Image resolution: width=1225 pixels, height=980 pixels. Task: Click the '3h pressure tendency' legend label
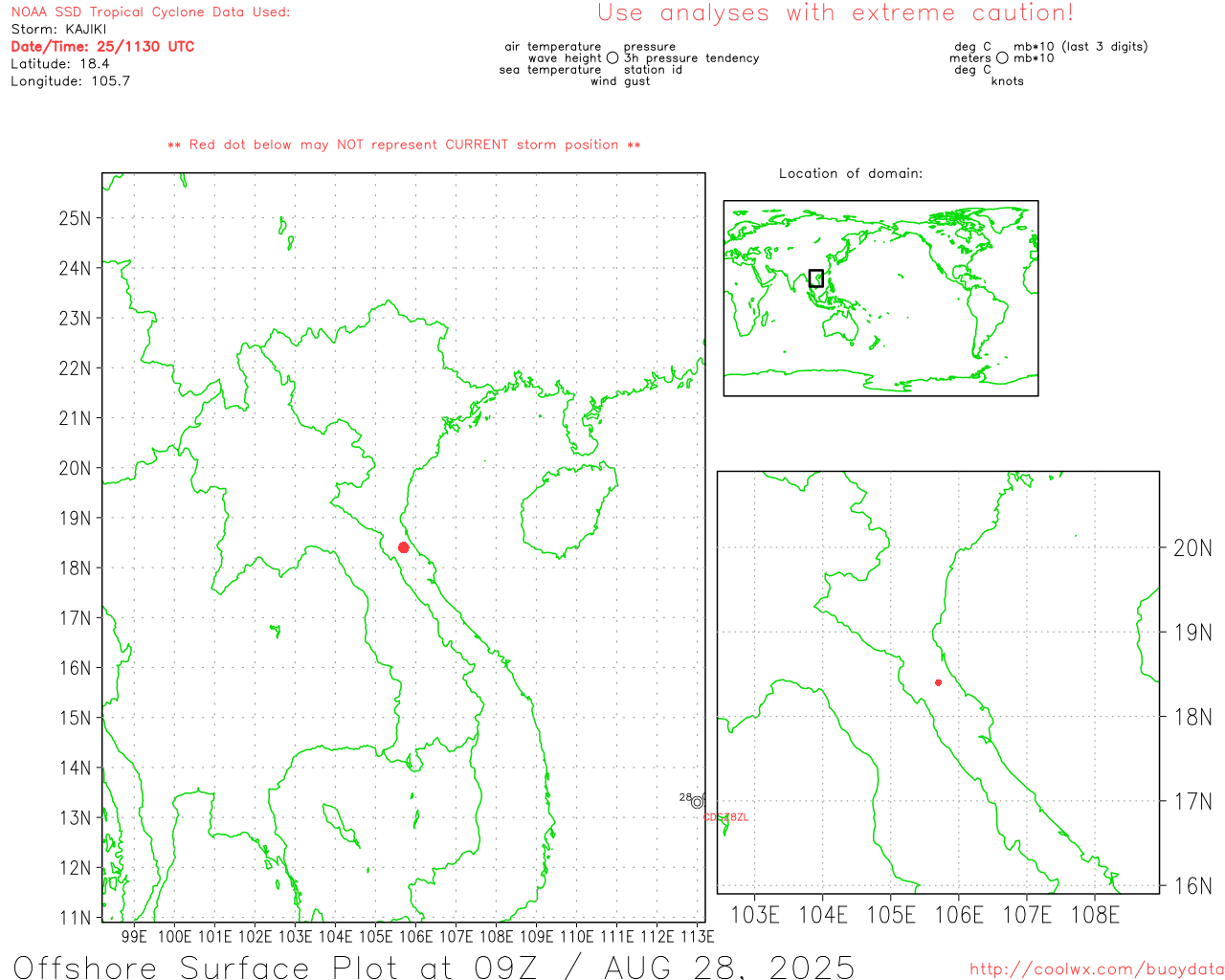tap(691, 58)
